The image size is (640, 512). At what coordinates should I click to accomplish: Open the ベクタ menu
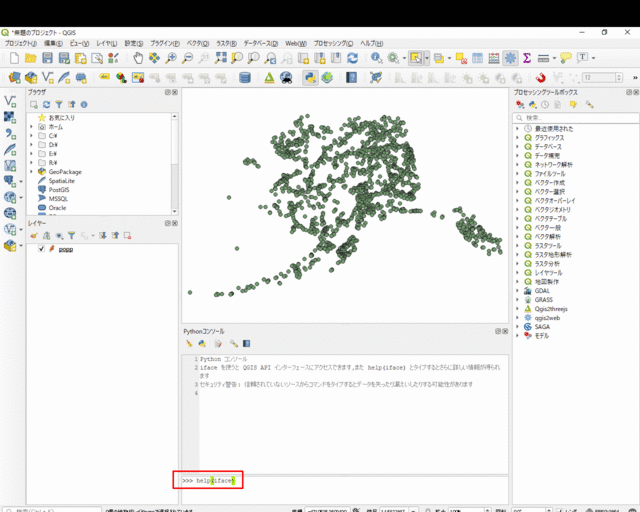198,43
